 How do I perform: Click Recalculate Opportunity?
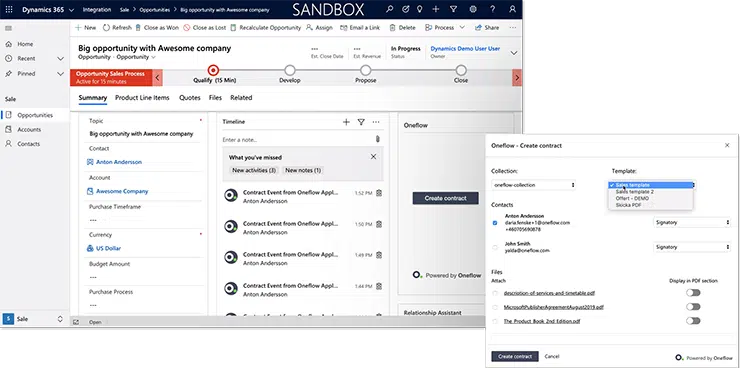(266, 28)
